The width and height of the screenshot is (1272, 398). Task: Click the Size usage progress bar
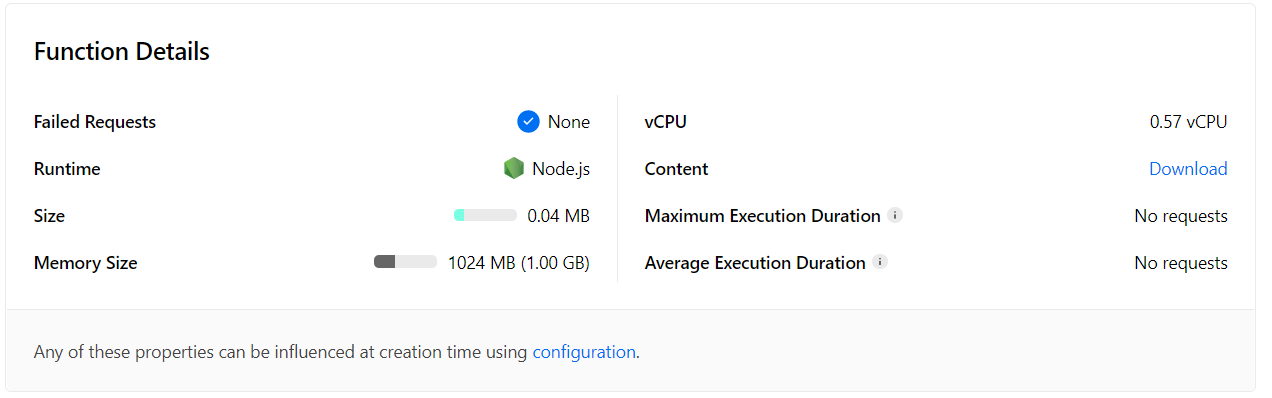[485, 215]
